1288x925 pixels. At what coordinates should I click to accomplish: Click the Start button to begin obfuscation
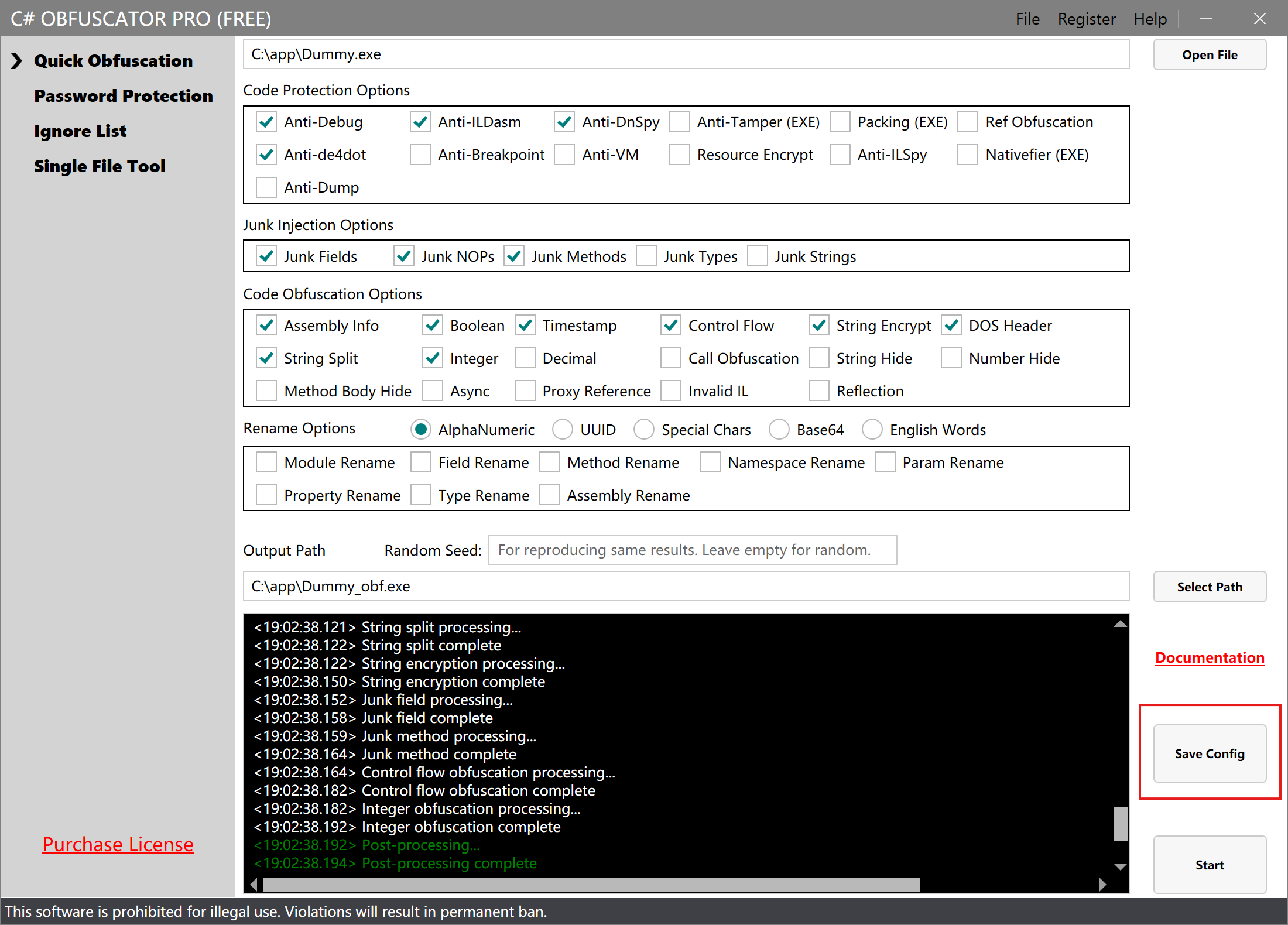pos(1210,865)
